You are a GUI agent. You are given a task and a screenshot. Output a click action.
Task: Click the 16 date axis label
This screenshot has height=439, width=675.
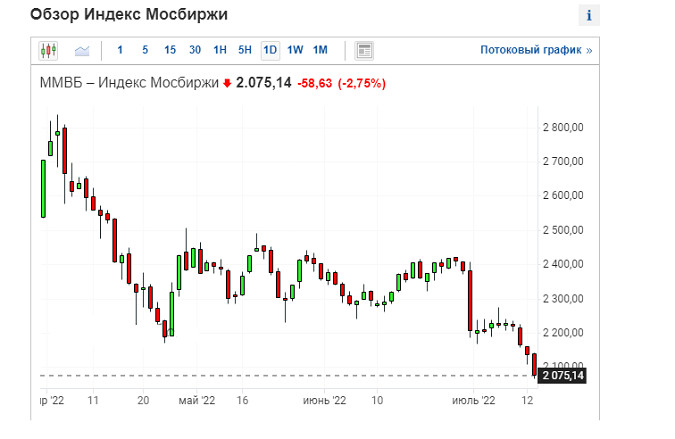(x=242, y=400)
